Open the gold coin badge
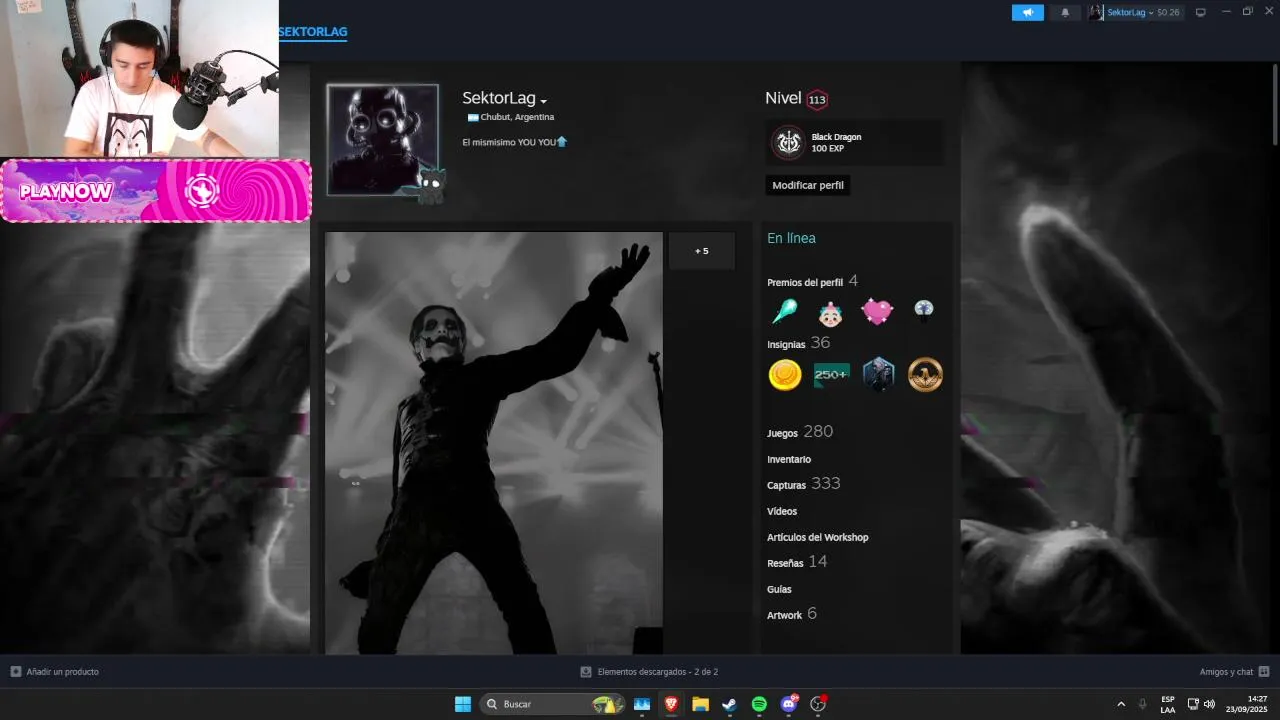 coord(785,375)
